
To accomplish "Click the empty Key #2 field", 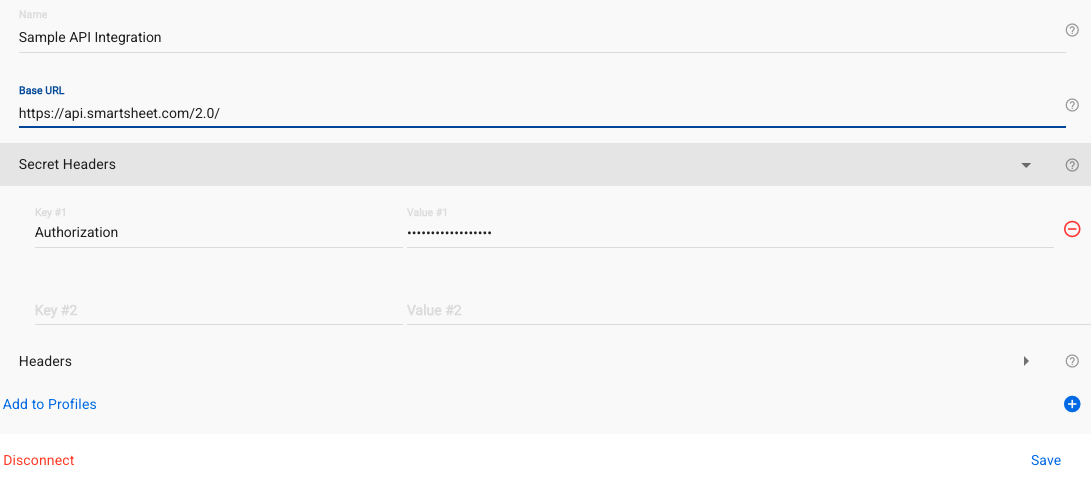I will (217, 310).
